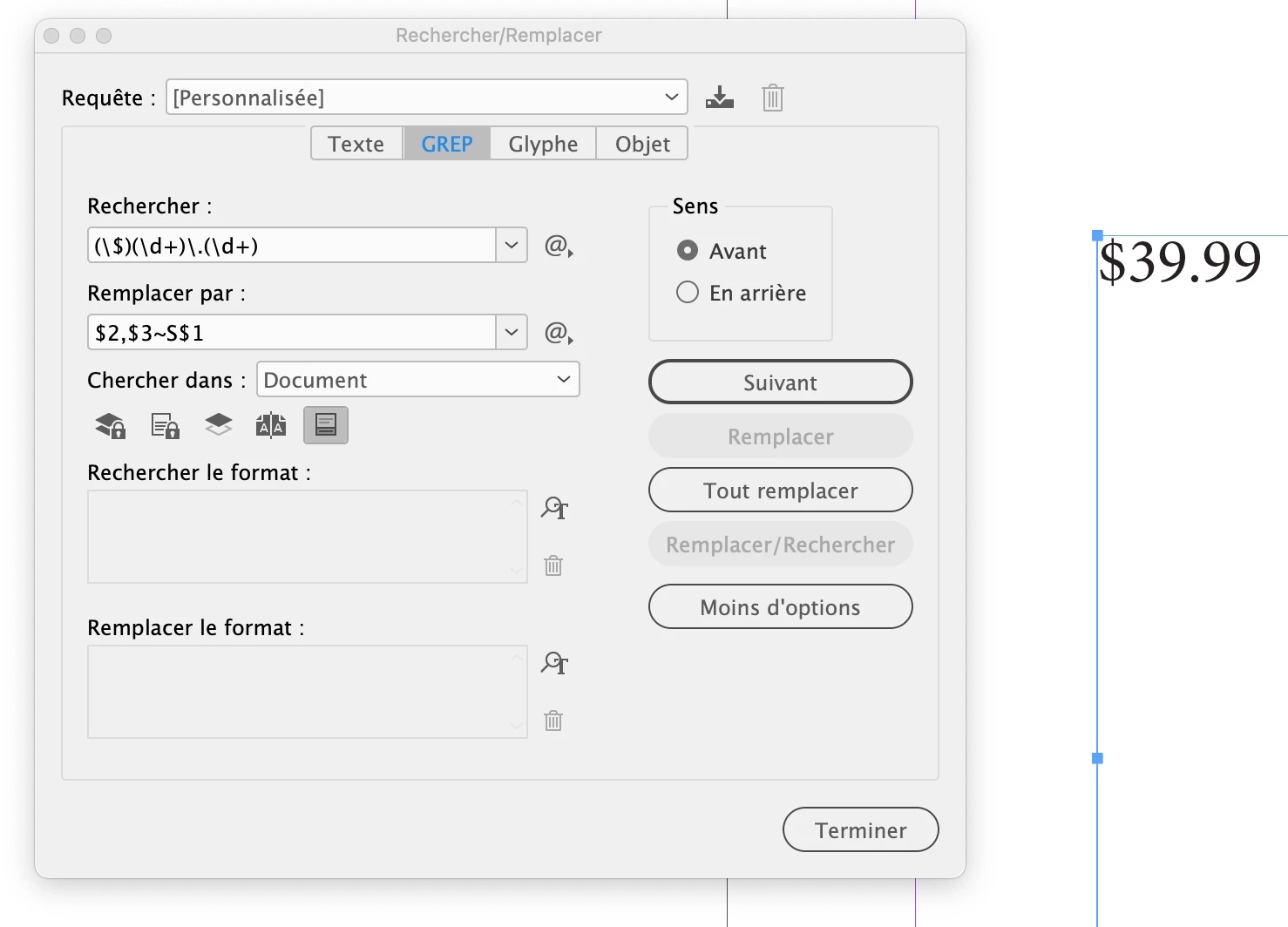The image size is (1288, 927).
Task: Toggle include locked stories icon
Action: (x=165, y=425)
